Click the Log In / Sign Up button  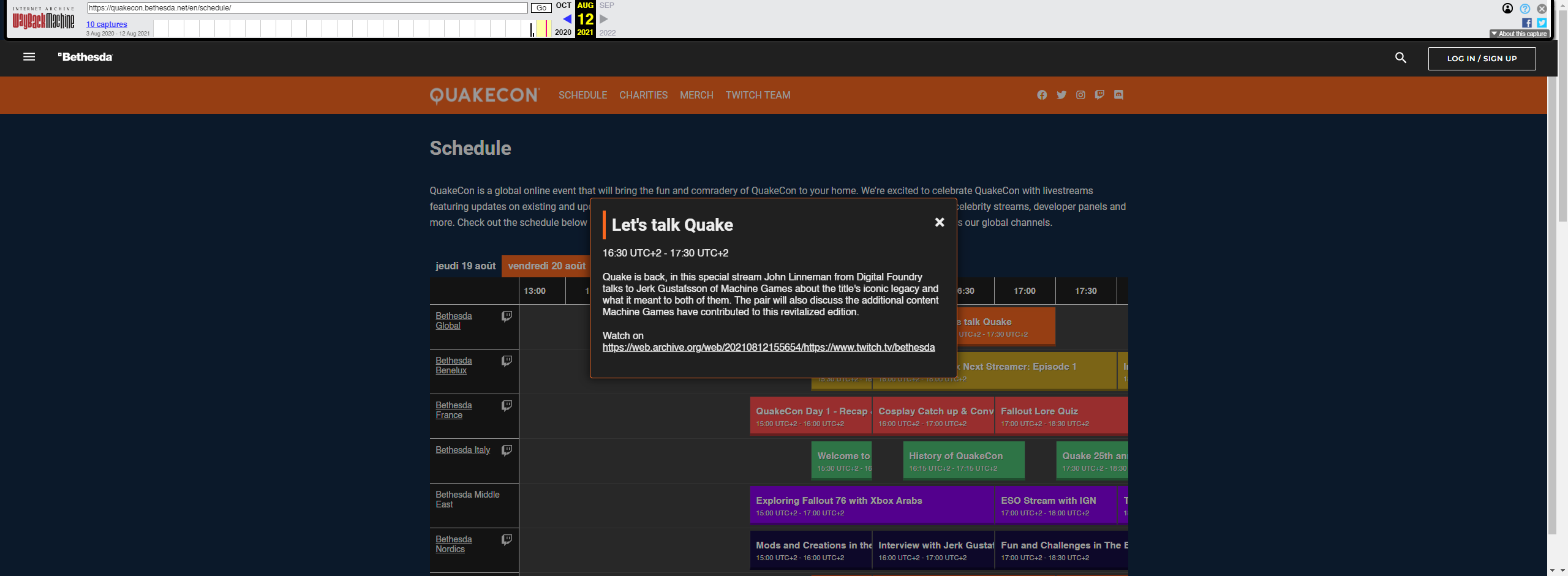1481,59
